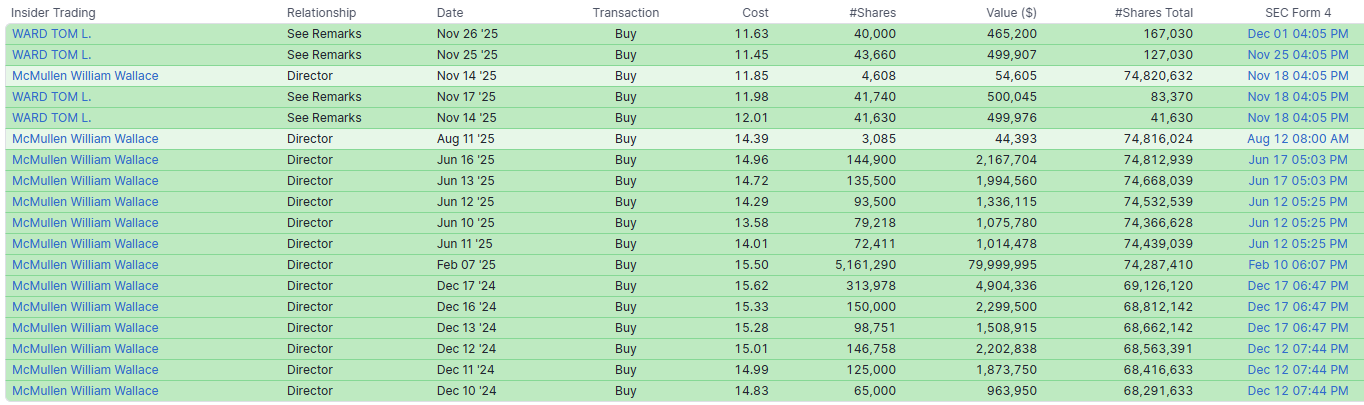Open WARD TOM L. link for Nov 17 '25
Image resolution: width=1364 pixels, height=405 pixels.
[x=51, y=97]
